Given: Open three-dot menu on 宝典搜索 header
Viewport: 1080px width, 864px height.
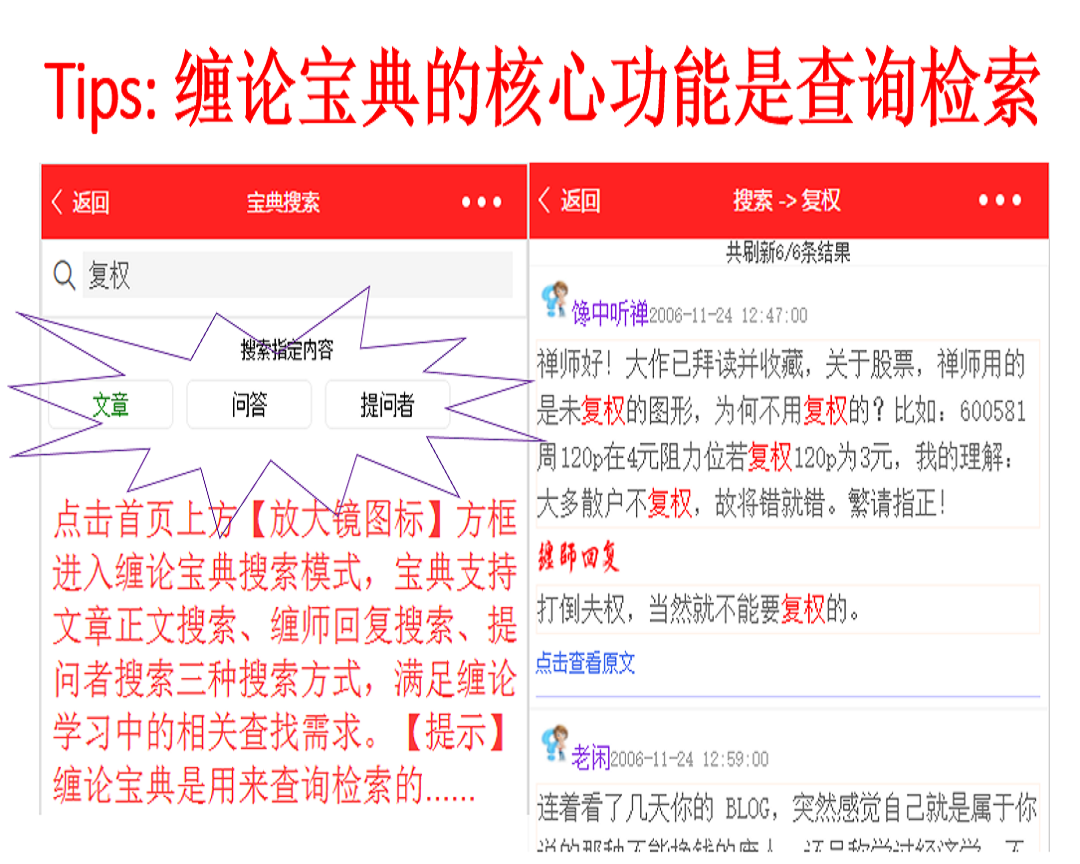Looking at the screenshot, I should pyautogui.click(x=482, y=202).
